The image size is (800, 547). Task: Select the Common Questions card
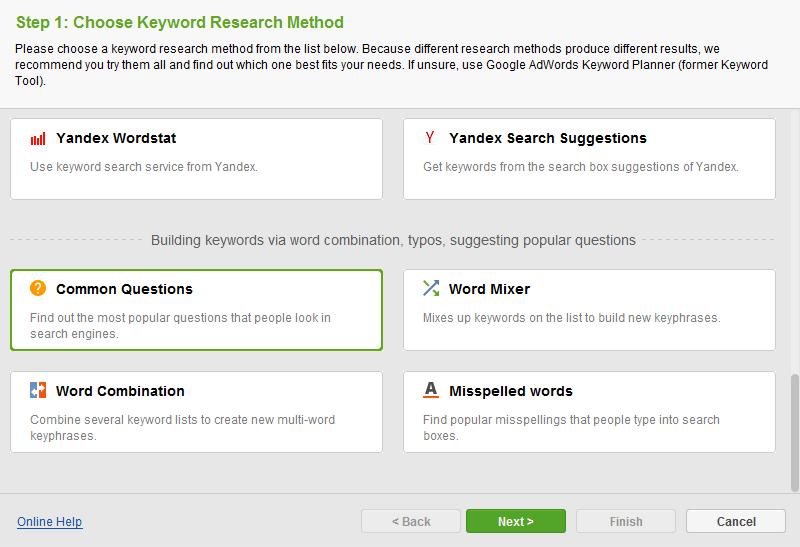196,310
